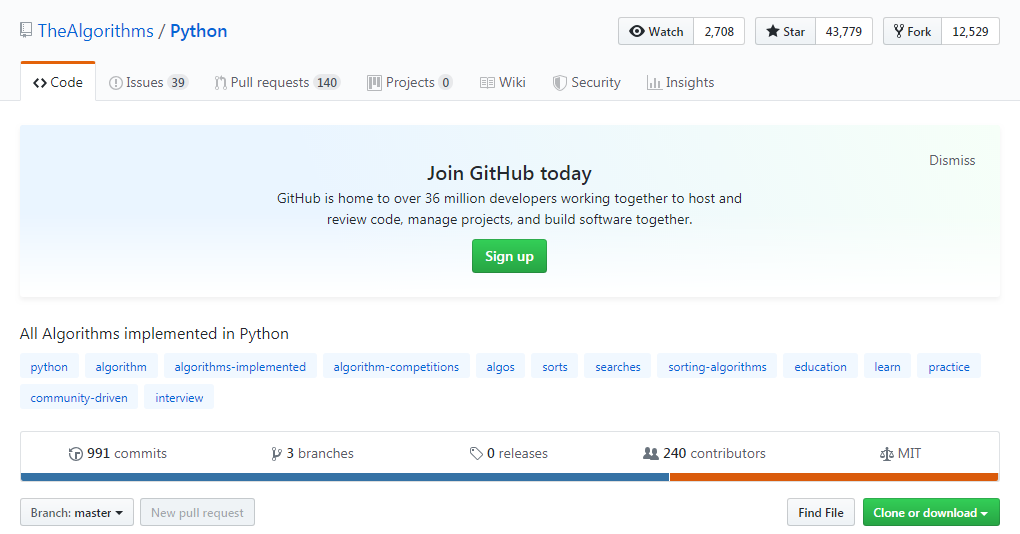Open the TheAlgorithms owner link
This screenshot has width=1020, height=534.
click(96, 31)
